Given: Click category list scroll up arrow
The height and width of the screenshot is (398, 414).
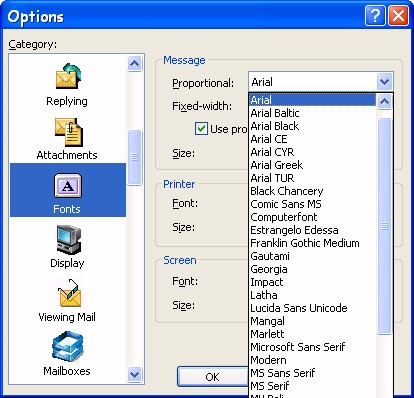Looking at the screenshot, I should [134, 63].
